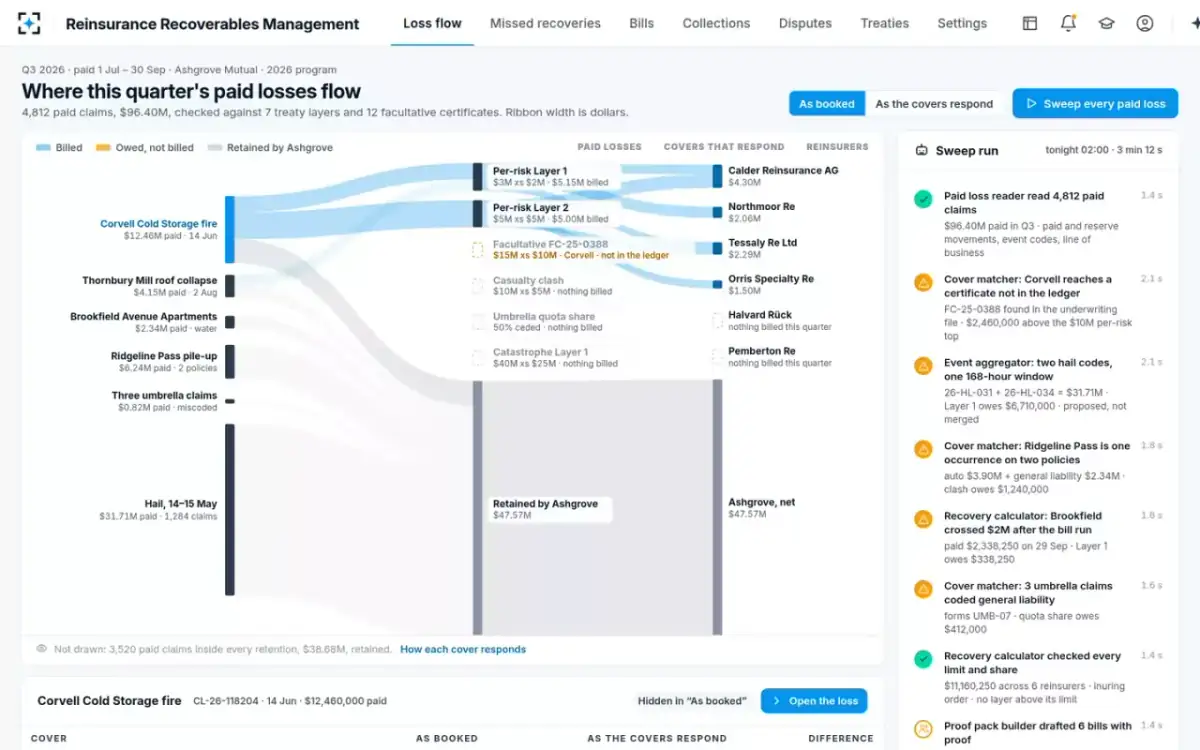Screen dimensions: 1200x750
Task: Open notifications bell
Action: [x=1068, y=23]
